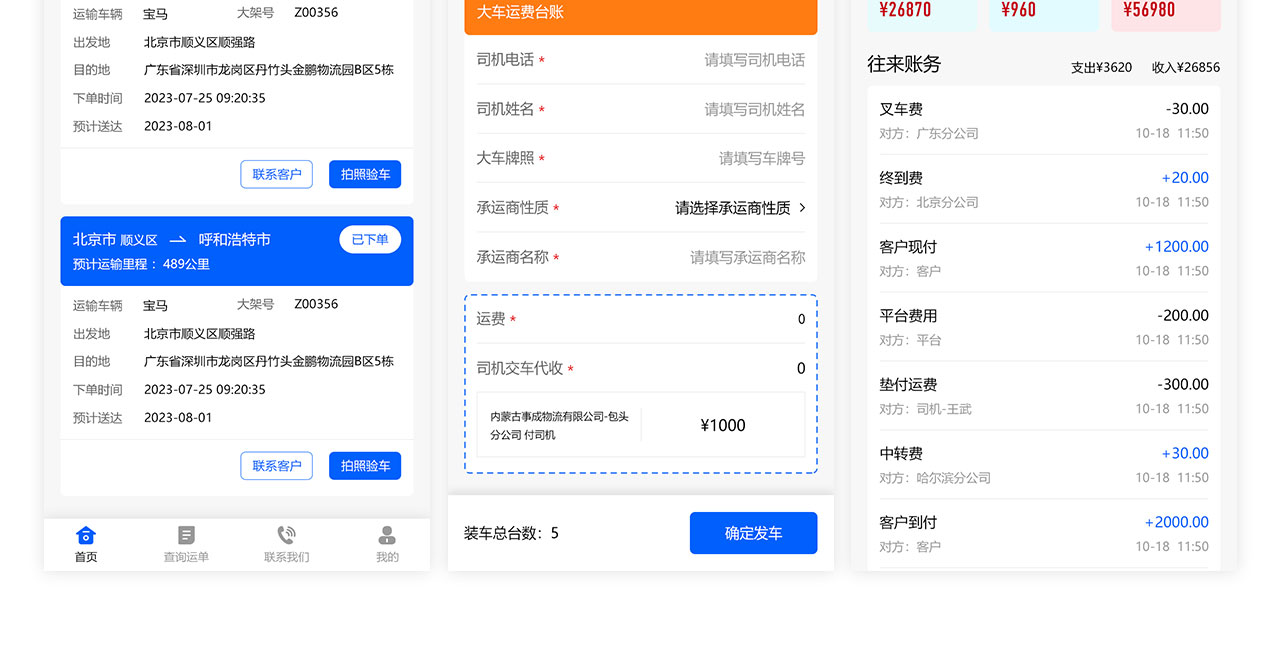The height and width of the screenshot is (645, 1280).
Task: Click 拍照验车 in the 呼和浩特市 order card
Action: (x=365, y=466)
